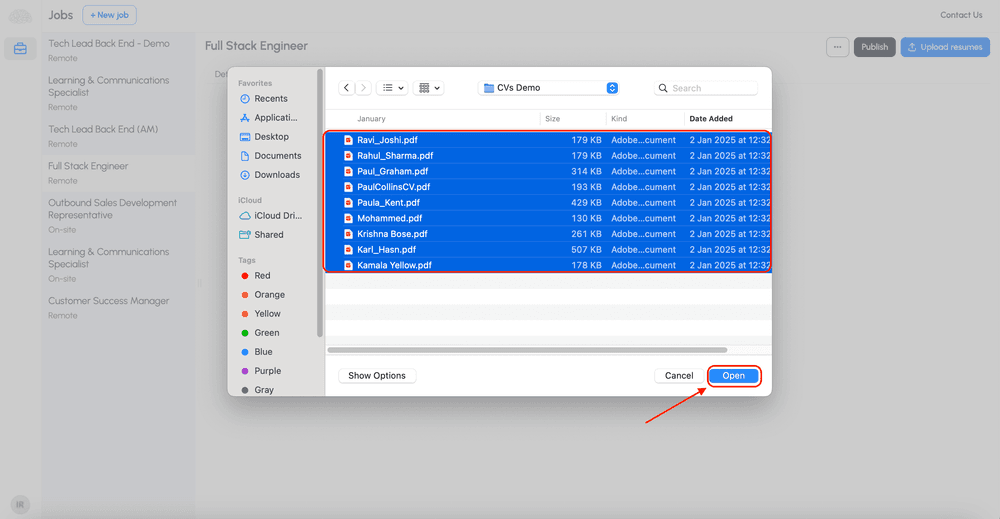Image resolution: width=1000 pixels, height=519 pixels.
Task: Open the list view options dropdown
Action: pos(393,88)
